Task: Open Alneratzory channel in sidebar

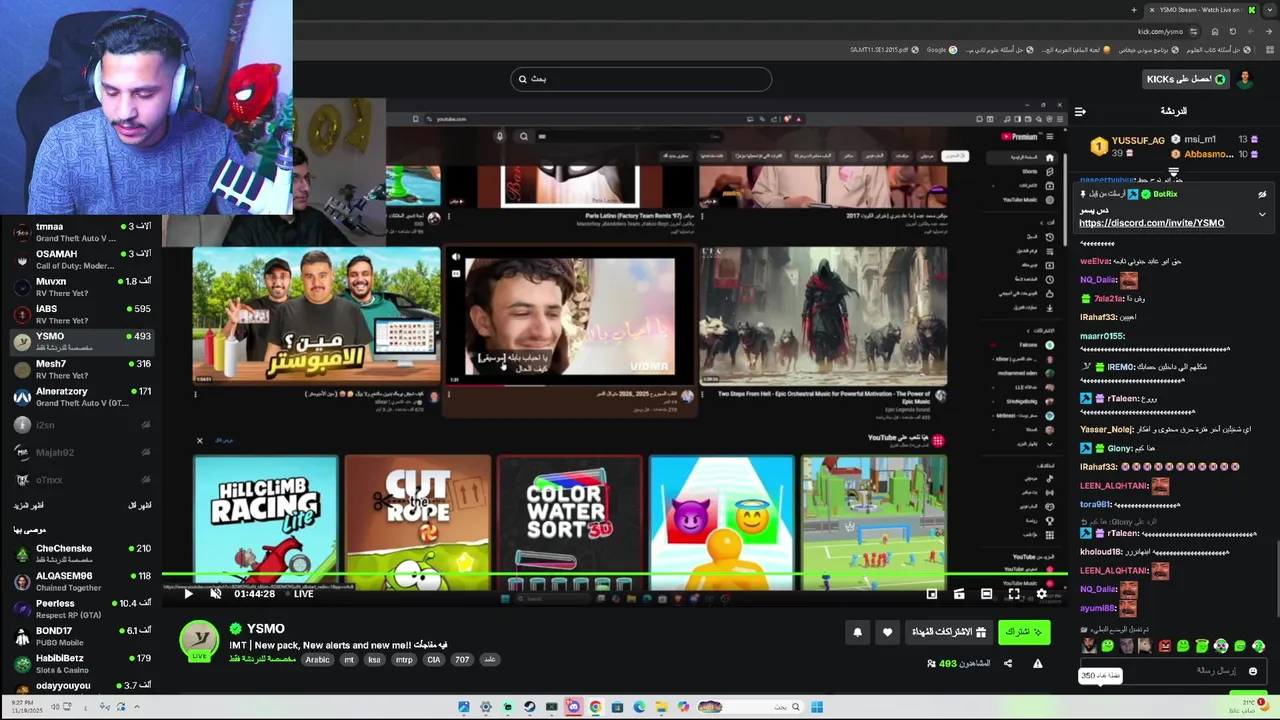Action: (82, 396)
